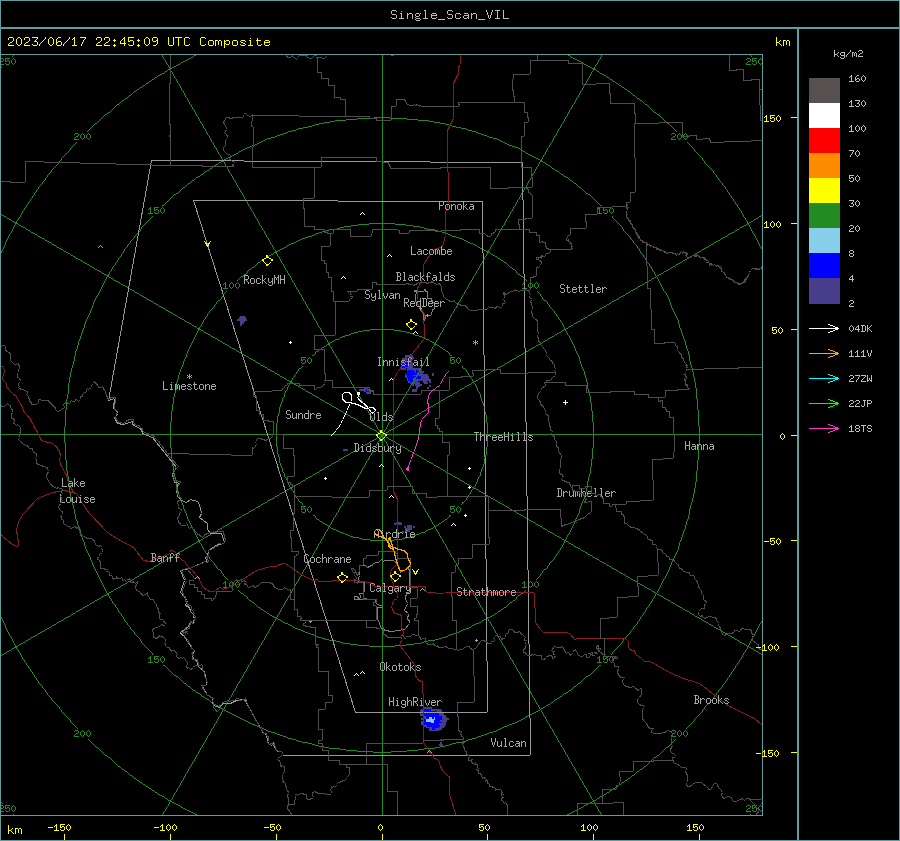Click the orange aircraft track near Airdrie

tap(394, 551)
